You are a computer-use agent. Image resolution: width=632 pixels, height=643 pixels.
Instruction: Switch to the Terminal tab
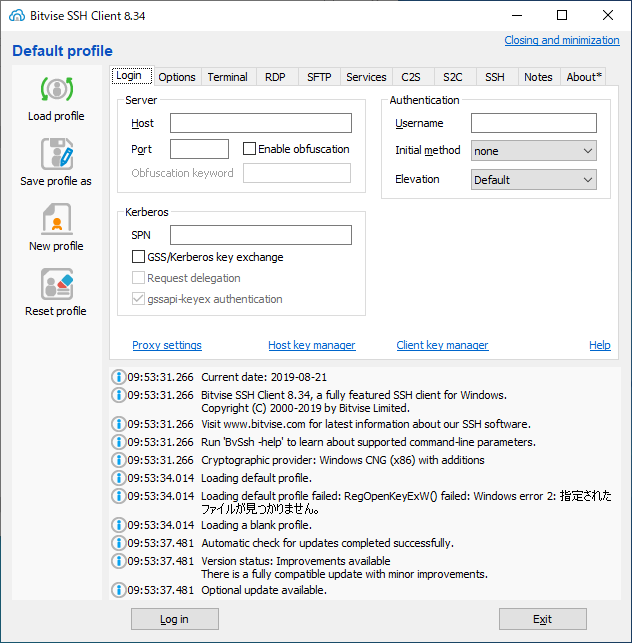[x=228, y=77]
